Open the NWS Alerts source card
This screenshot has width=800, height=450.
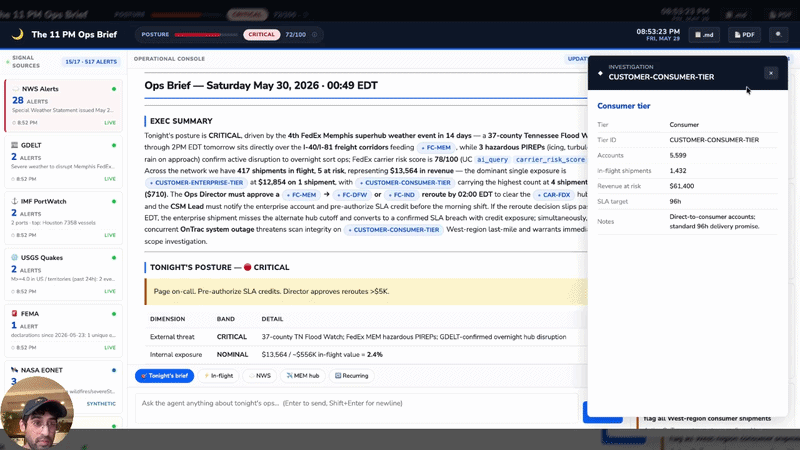point(63,105)
